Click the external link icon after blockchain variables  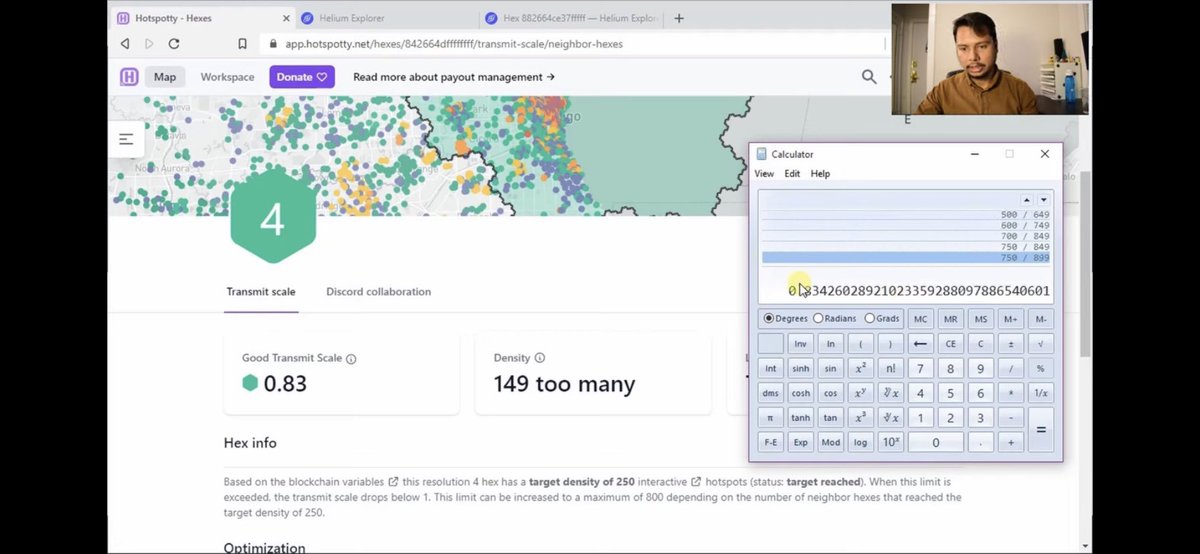[393, 482]
